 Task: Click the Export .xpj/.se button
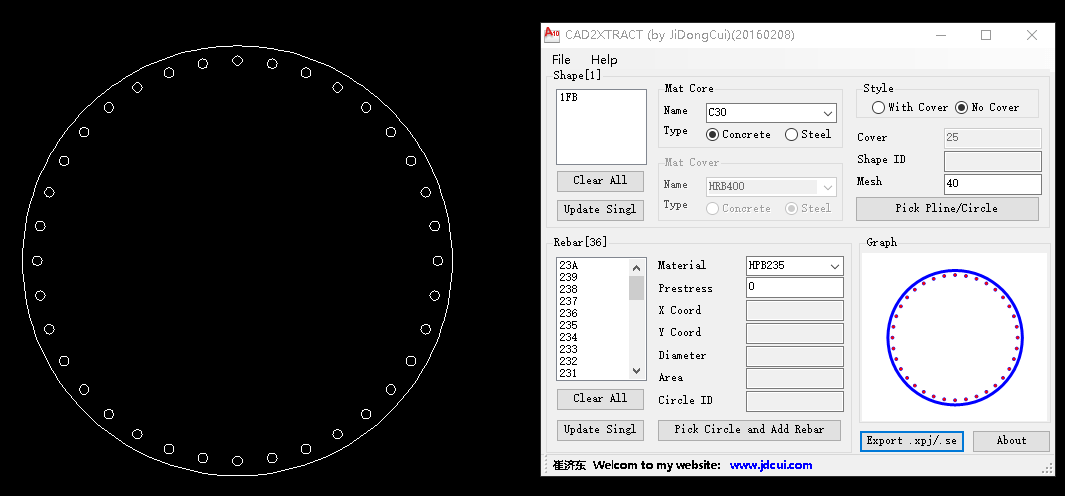(911, 441)
